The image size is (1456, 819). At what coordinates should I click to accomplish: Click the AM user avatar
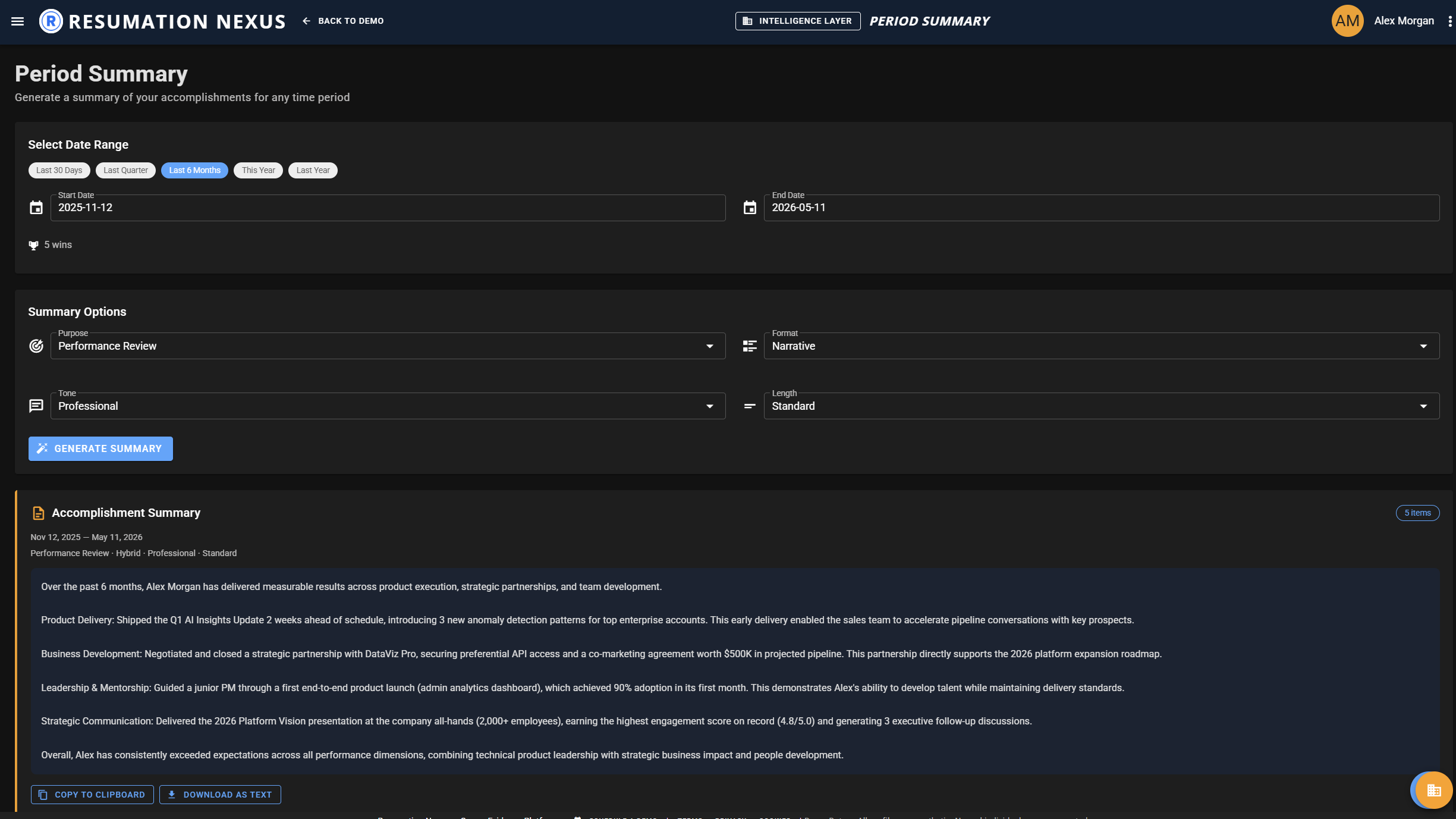(x=1347, y=21)
